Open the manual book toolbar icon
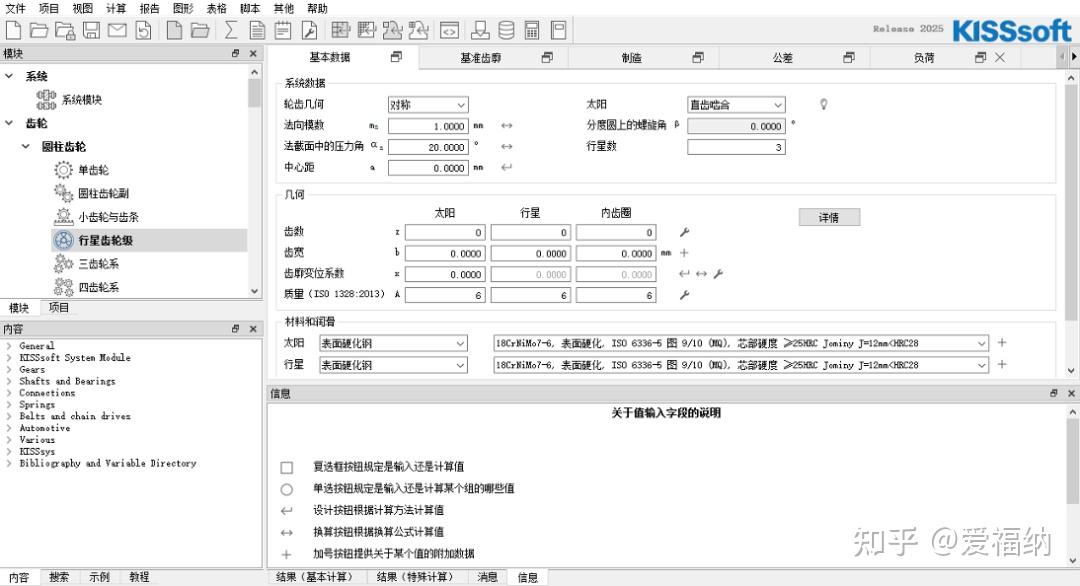This screenshot has width=1080, height=586. [x=558, y=30]
